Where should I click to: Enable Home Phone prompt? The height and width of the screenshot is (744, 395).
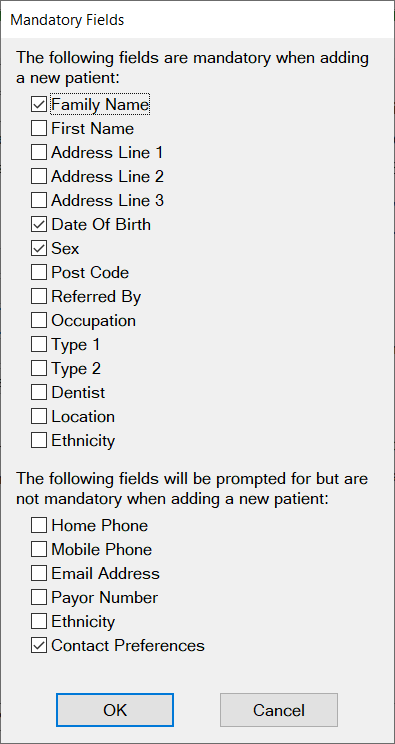[39, 525]
